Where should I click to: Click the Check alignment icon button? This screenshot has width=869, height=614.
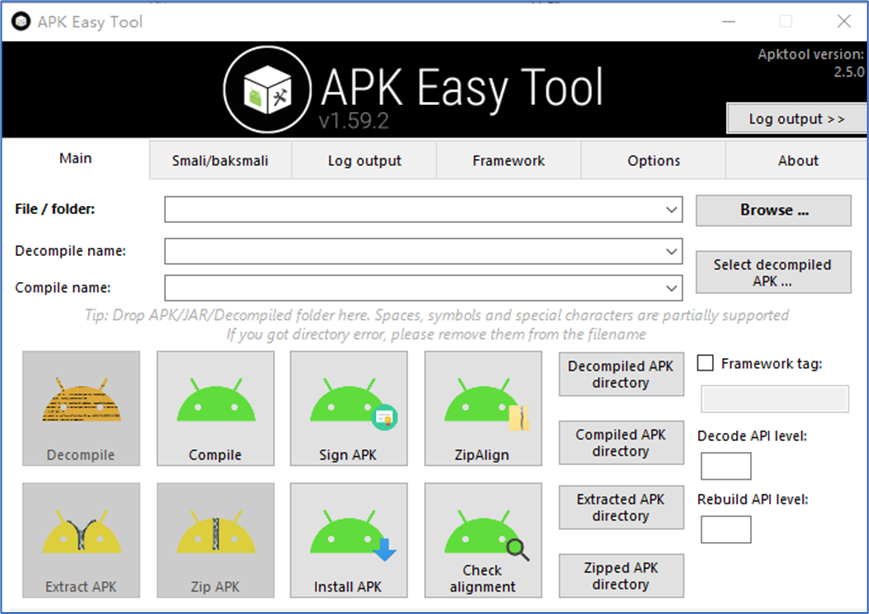pos(483,540)
